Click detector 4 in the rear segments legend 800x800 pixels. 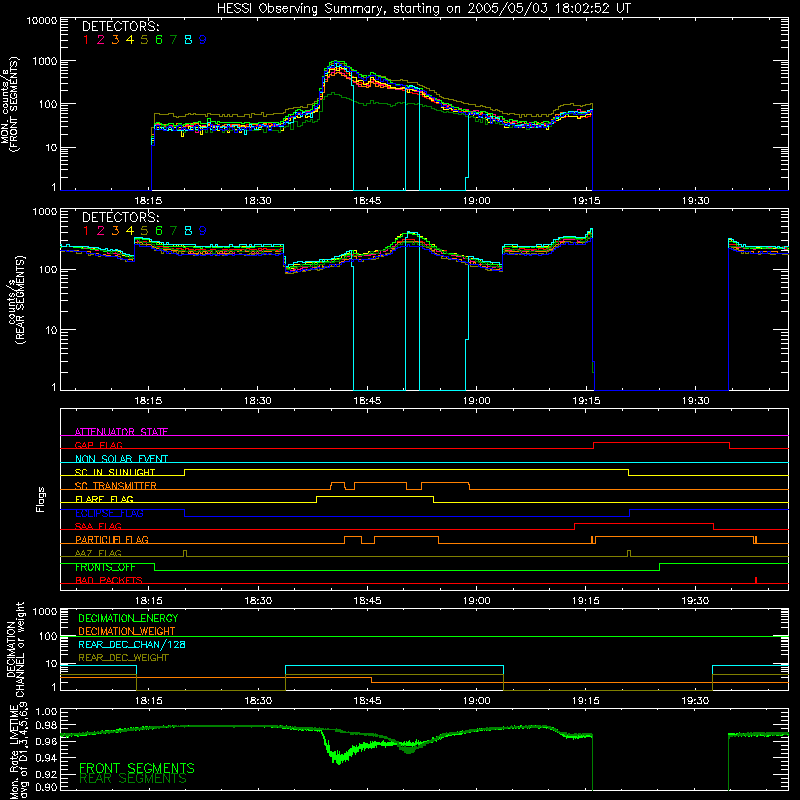click(x=130, y=231)
